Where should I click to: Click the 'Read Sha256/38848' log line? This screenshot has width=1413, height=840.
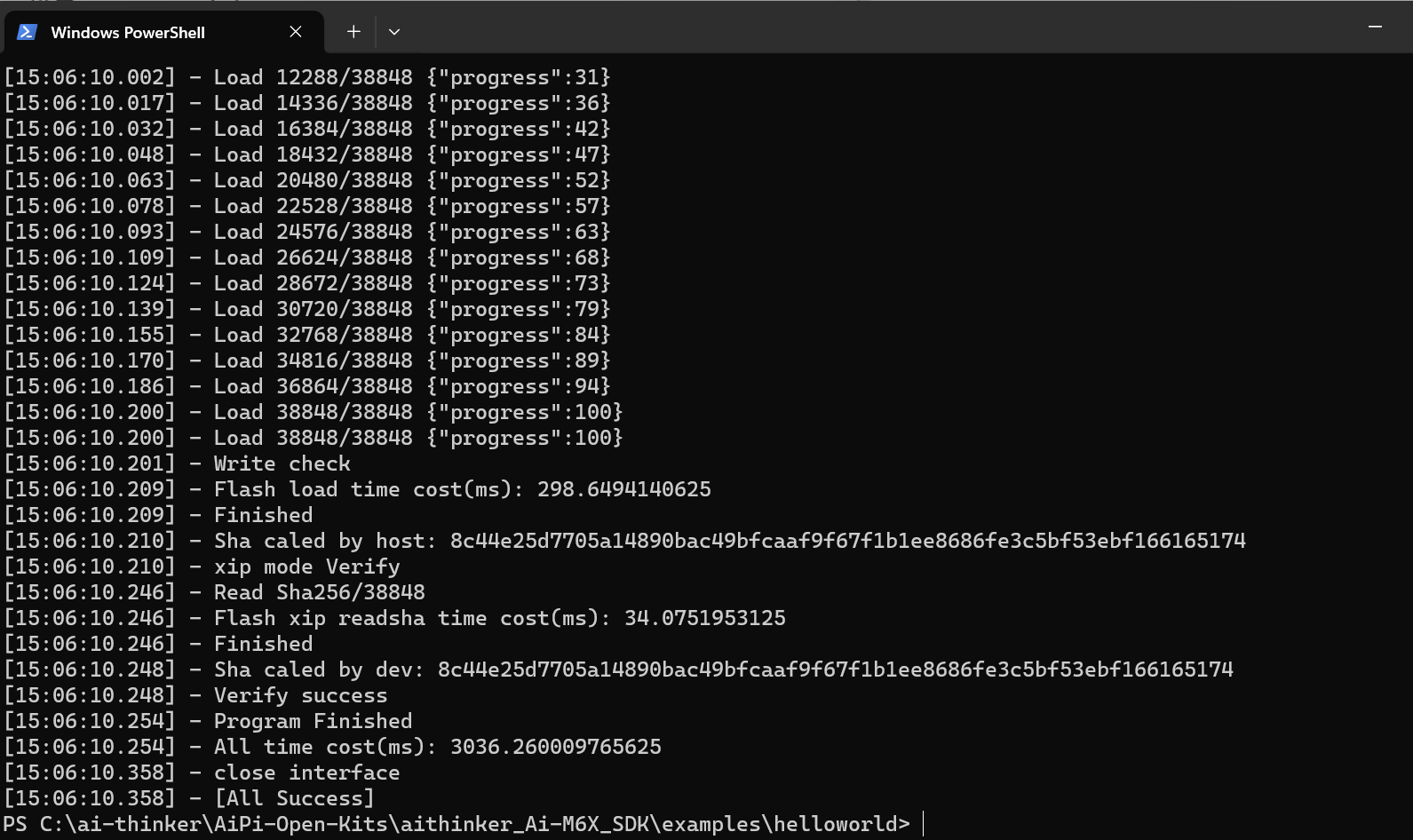[319, 592]
